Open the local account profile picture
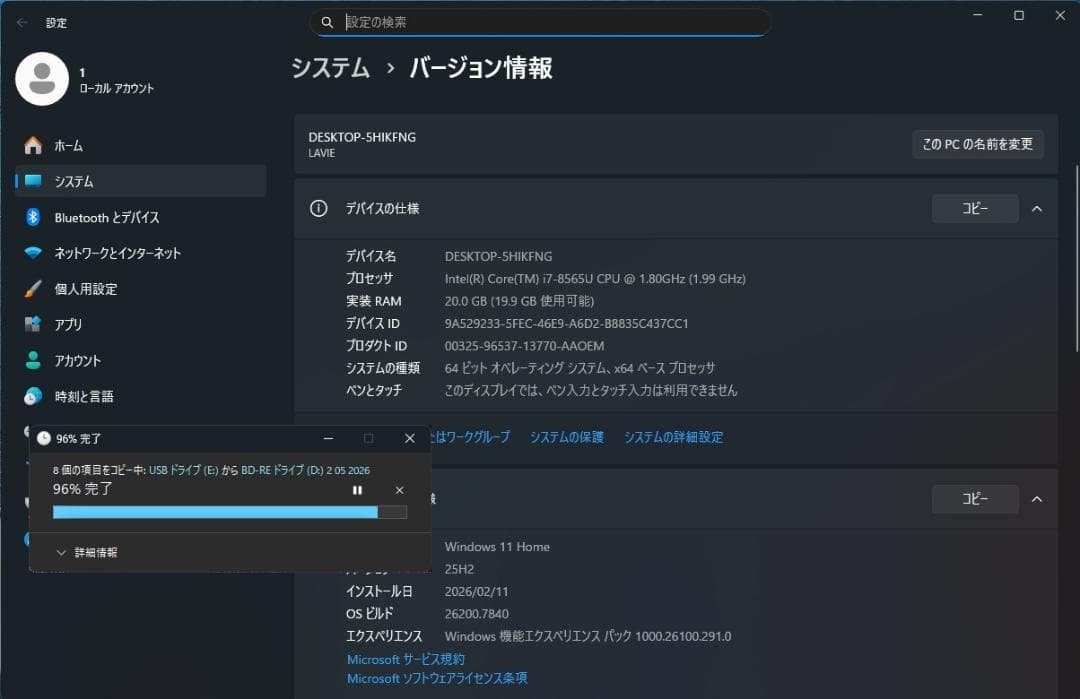The width and height of the screenshot is (1080, 699). (x=42, y=79)
